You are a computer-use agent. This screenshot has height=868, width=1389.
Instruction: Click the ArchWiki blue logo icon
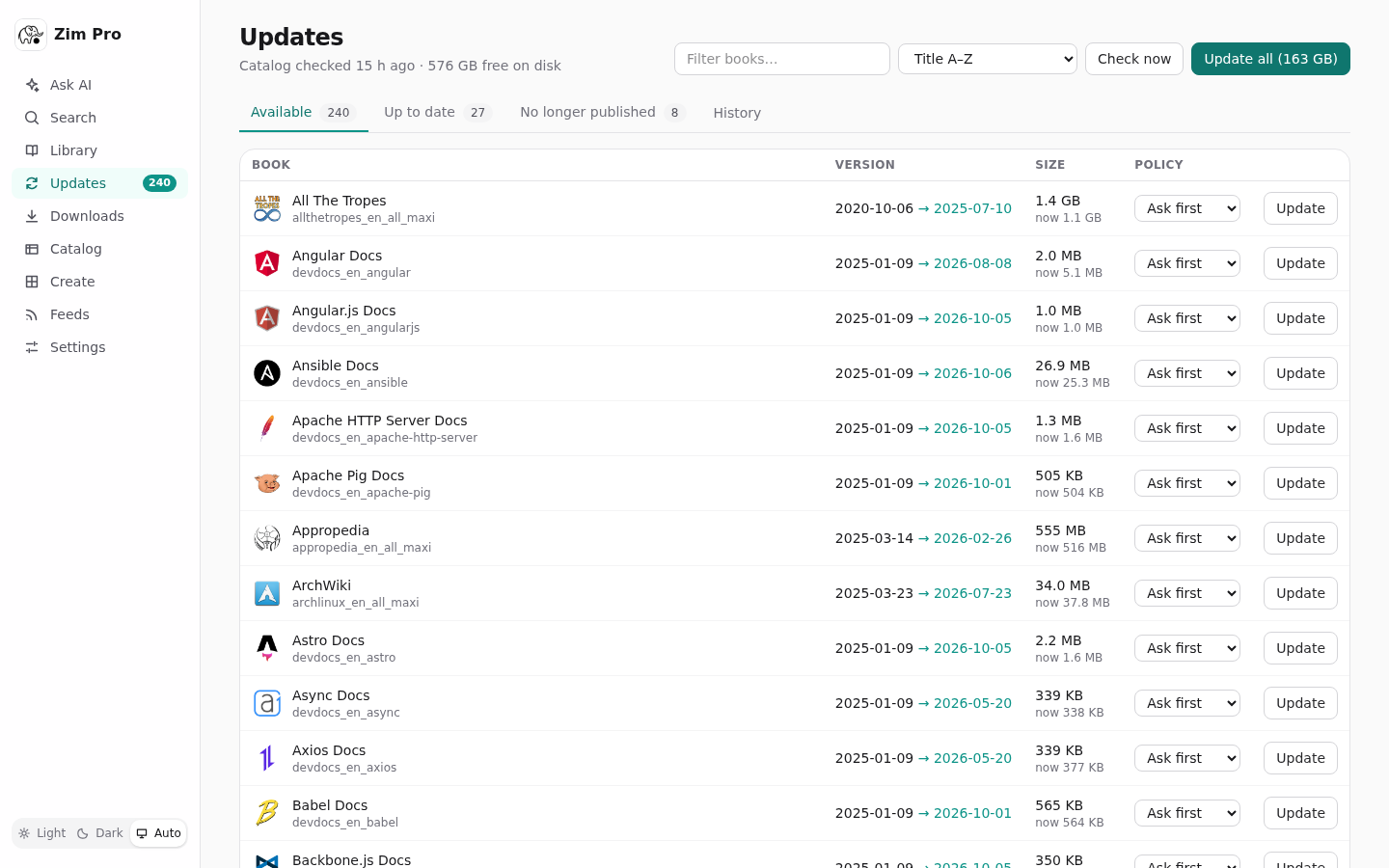point(267,593)
